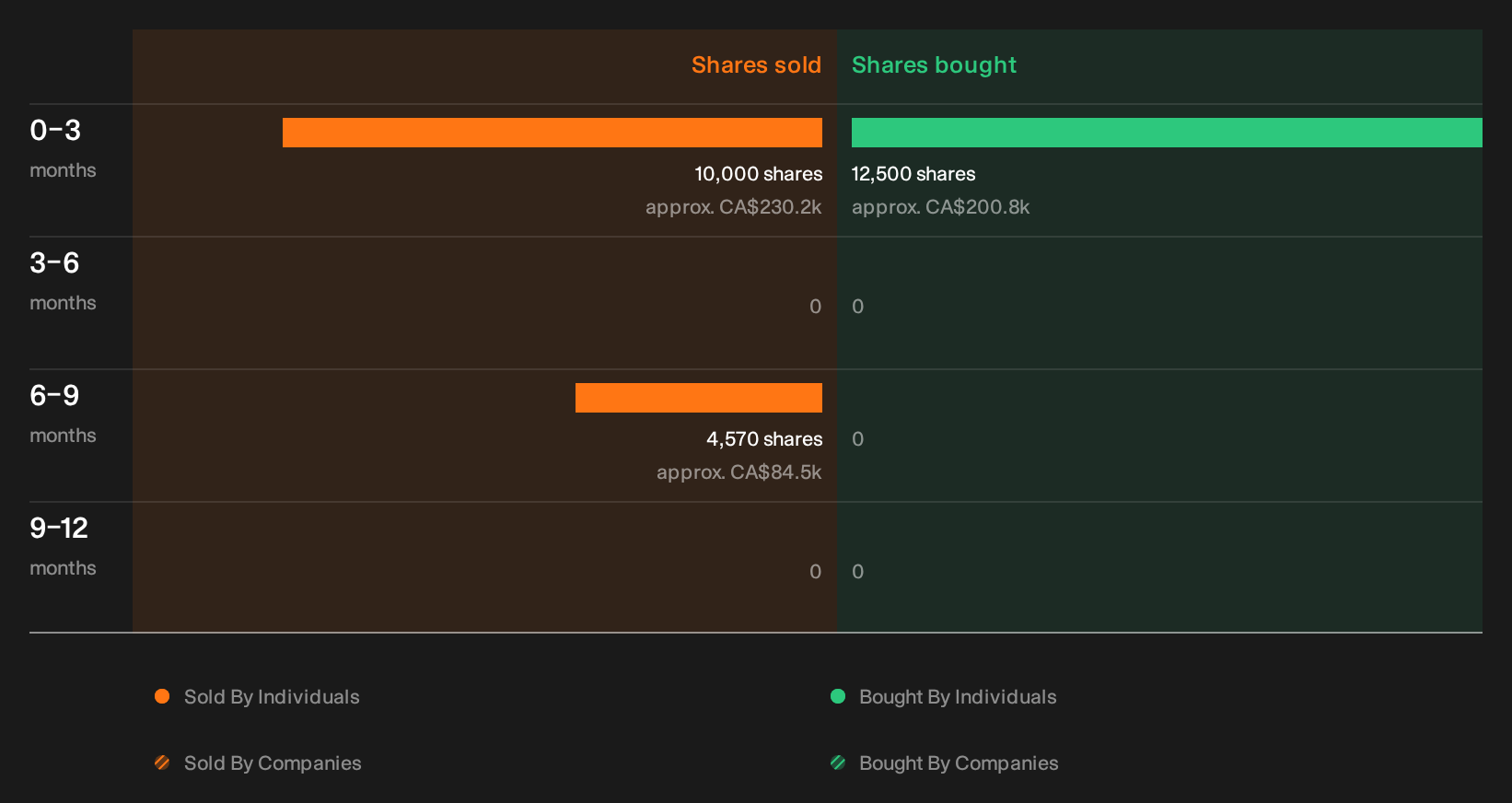Viewport: 1512px width, 803px height.
Task: Select the orange 0-3 months shares sold bar
Action: tap(552, 133)
